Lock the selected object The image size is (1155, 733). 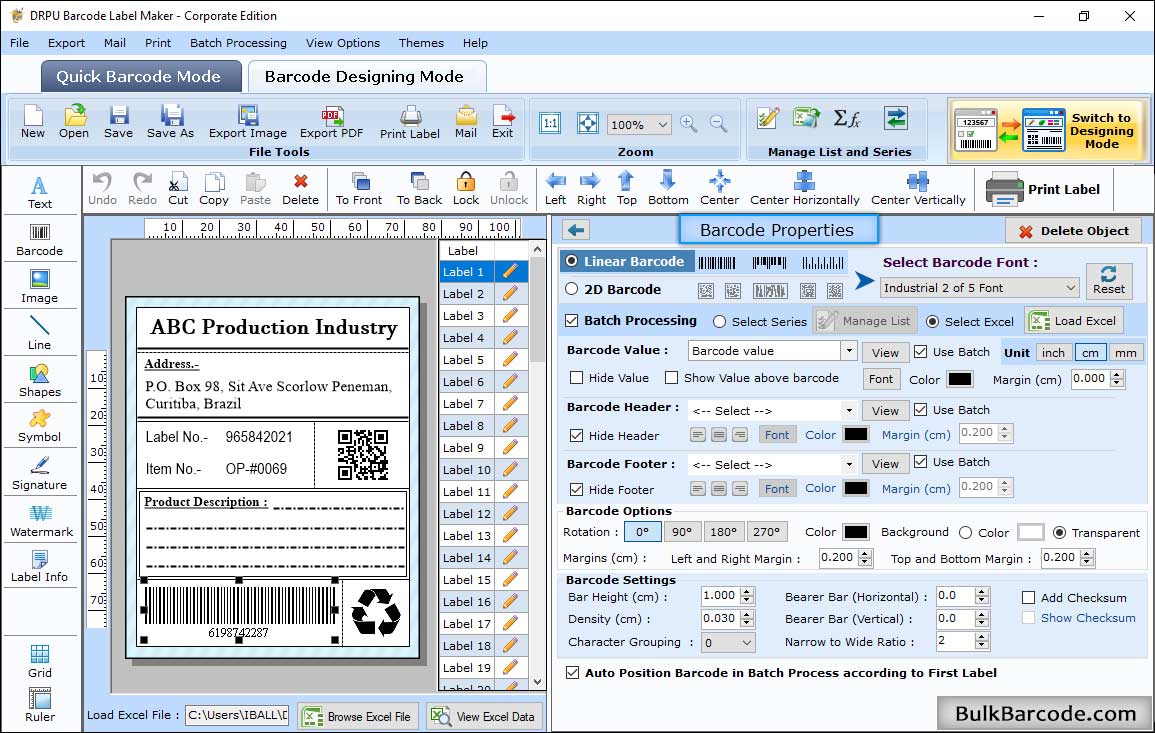point(466,189)
